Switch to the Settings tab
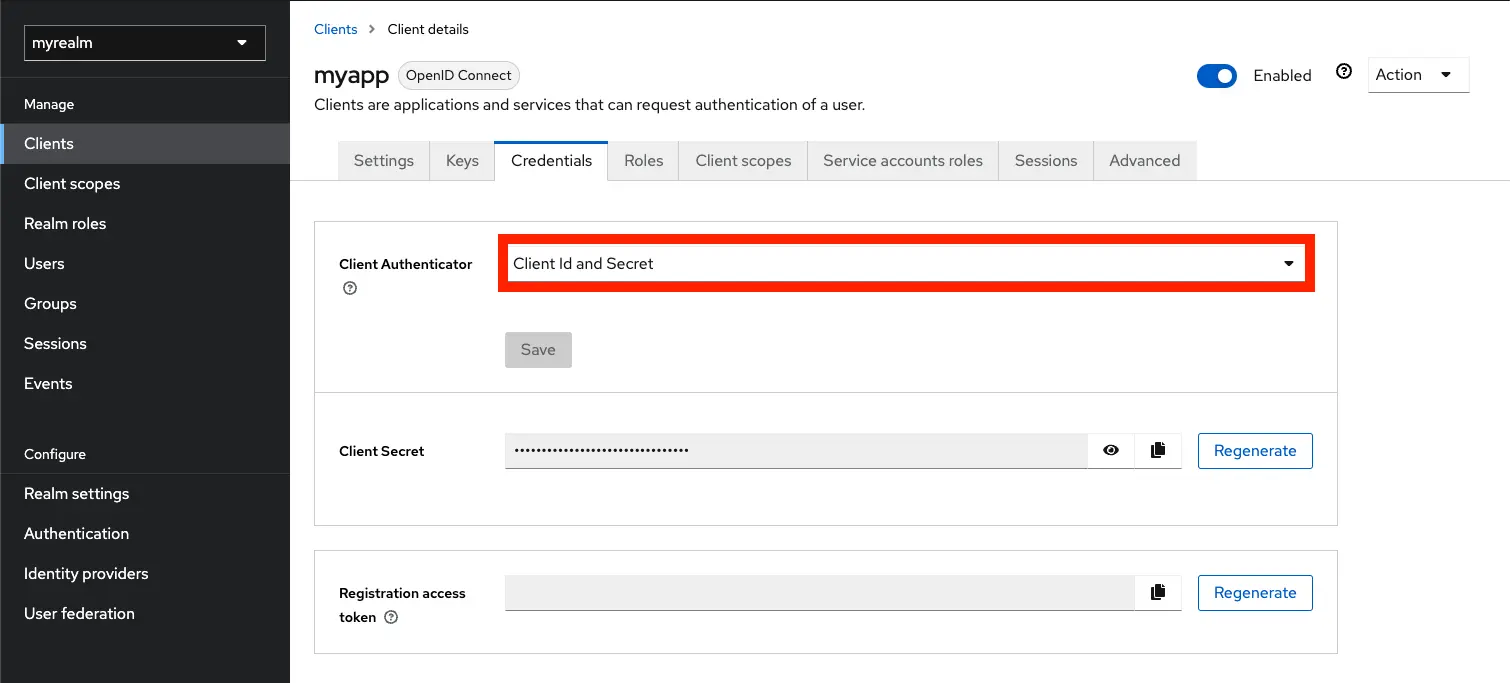The image size is (1510, 683). (x=383, y=160)
